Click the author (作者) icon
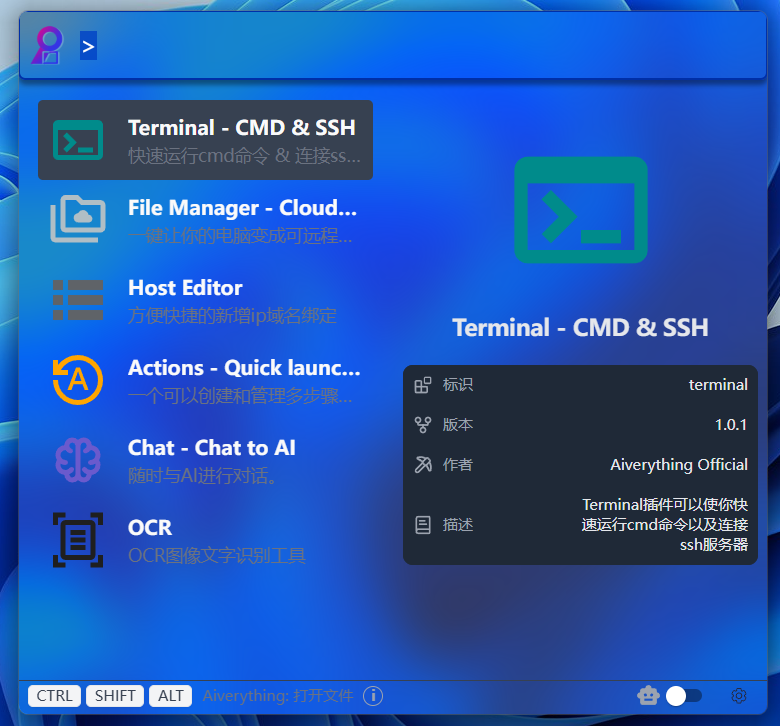 423,465
